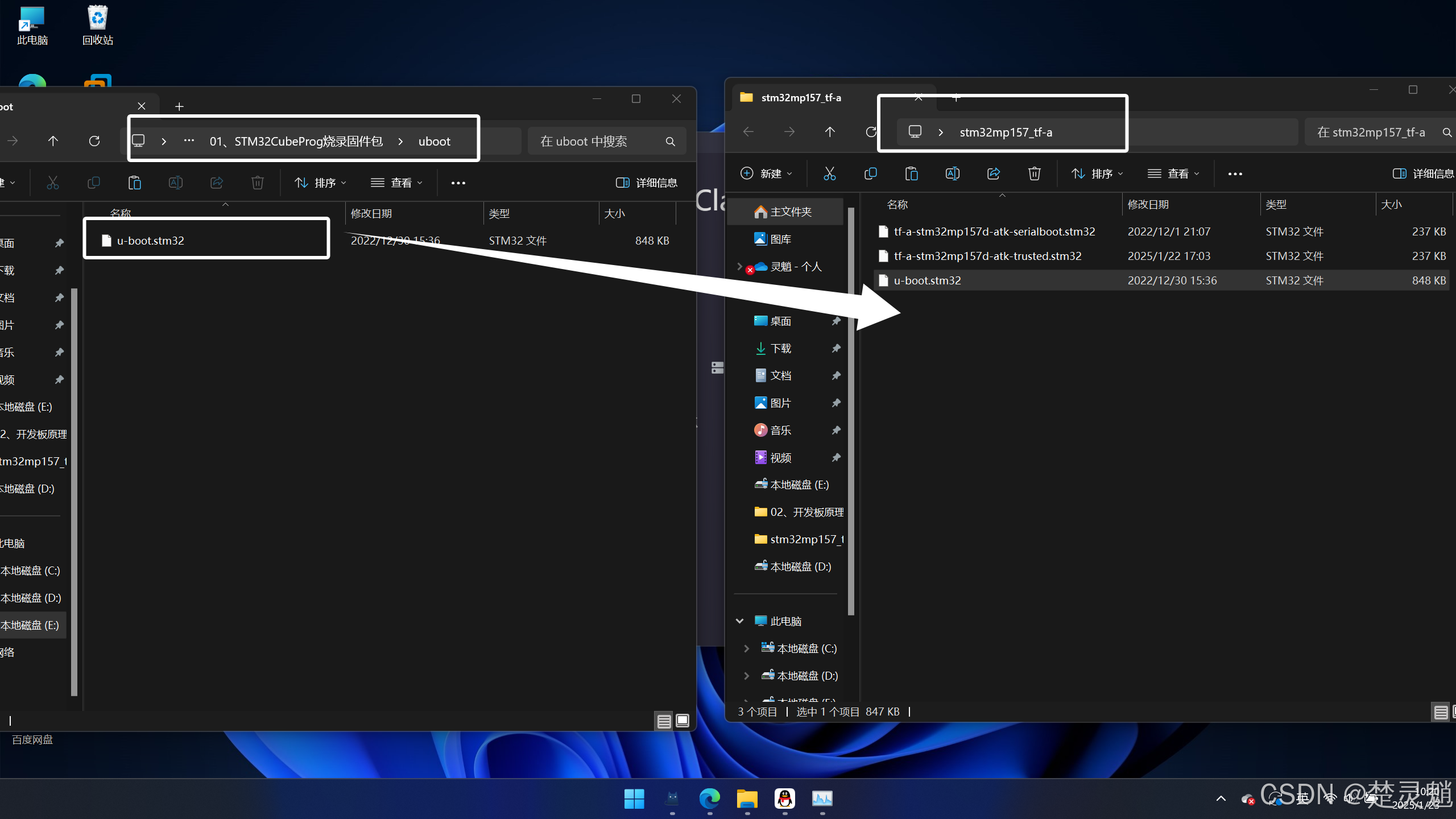Click the cut (scissors) icon in the right window toolbar
1456x819 pixels.
[829, 173]
